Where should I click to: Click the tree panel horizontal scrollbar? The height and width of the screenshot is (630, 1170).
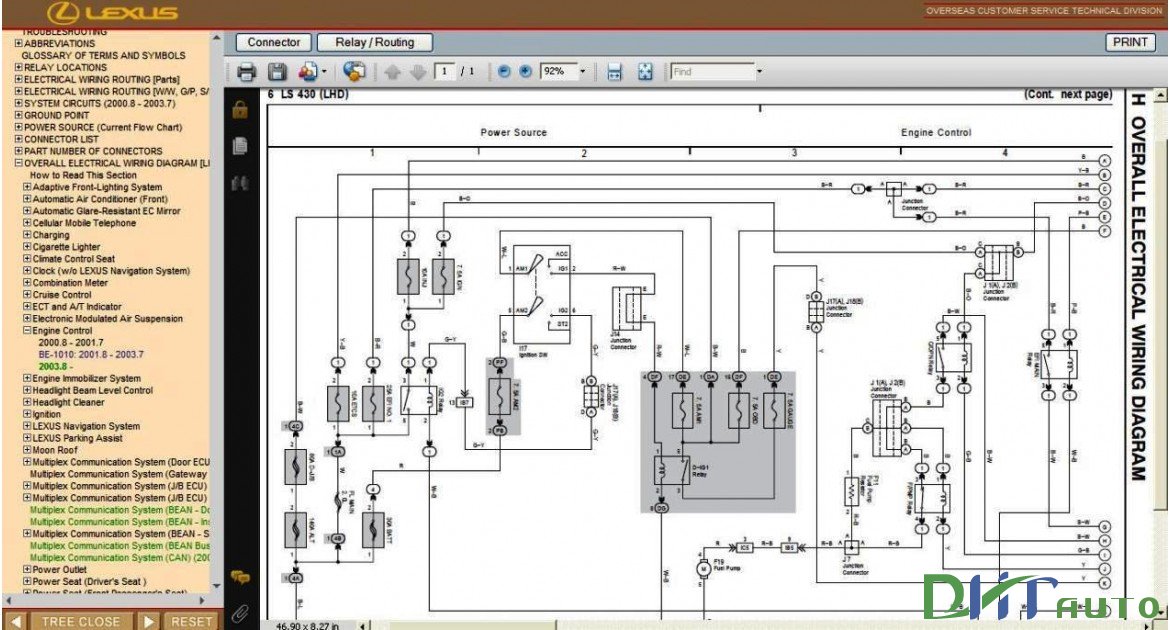pyautogui.click(x=104, y=599)
